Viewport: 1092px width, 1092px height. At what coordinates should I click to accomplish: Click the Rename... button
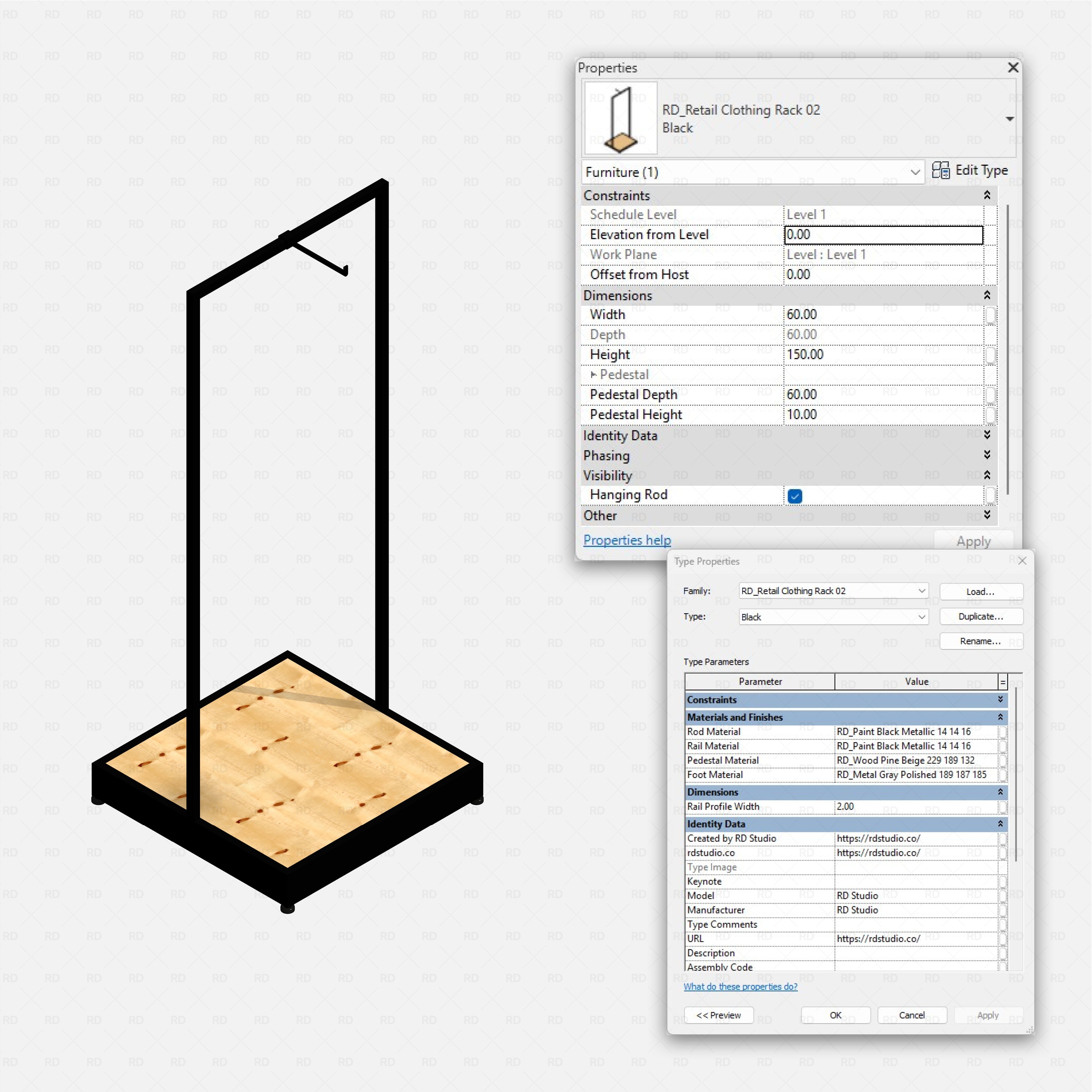[981, 641]
